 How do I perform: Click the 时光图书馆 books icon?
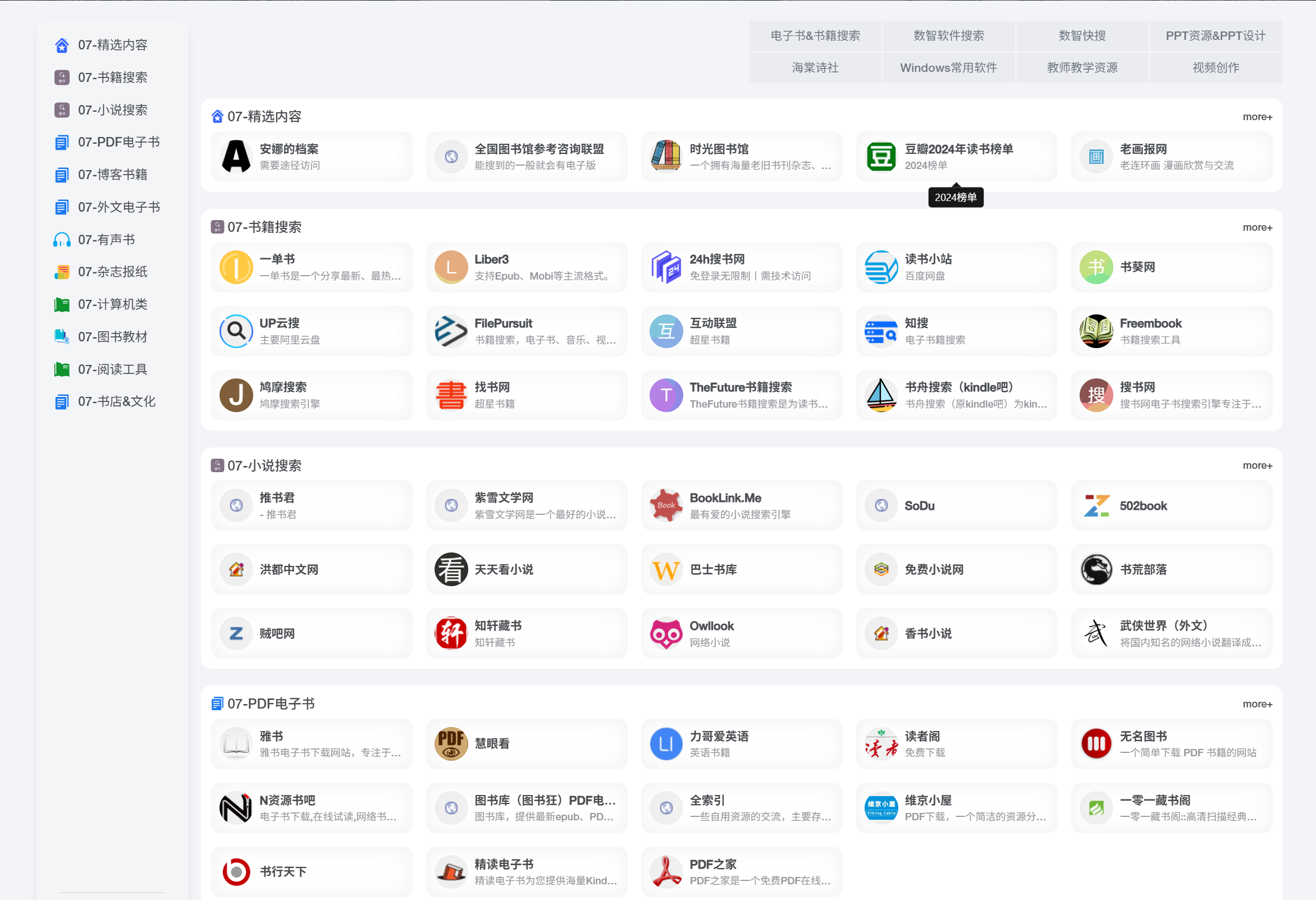click(666, 157)
